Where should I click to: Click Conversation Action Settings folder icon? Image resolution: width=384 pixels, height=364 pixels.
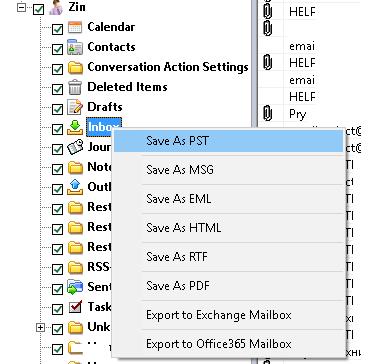75,67
